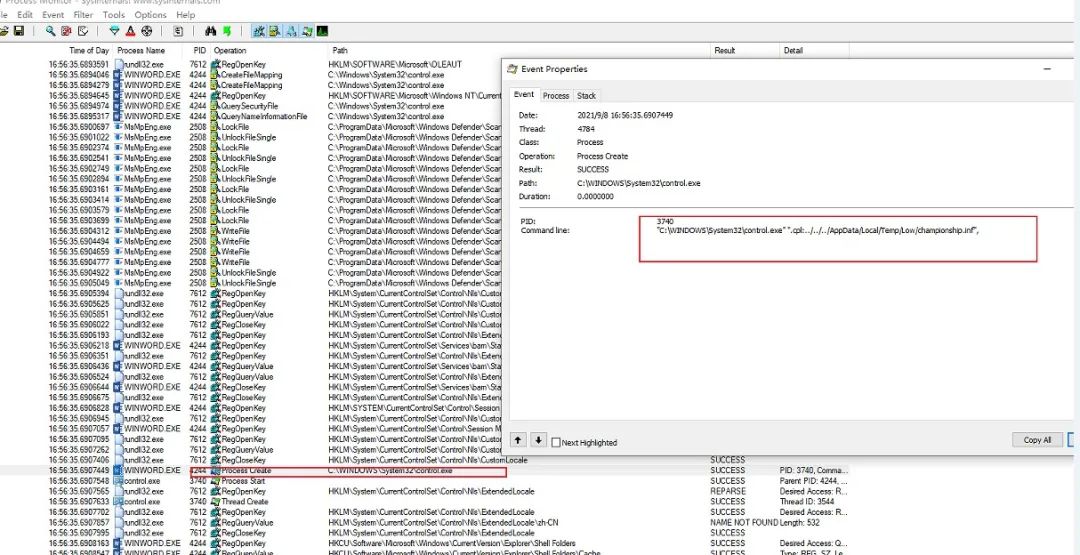Toggle Show Process and Thread Activity icon
Screen dimensions: 1080x555
(x=307, y=31)
